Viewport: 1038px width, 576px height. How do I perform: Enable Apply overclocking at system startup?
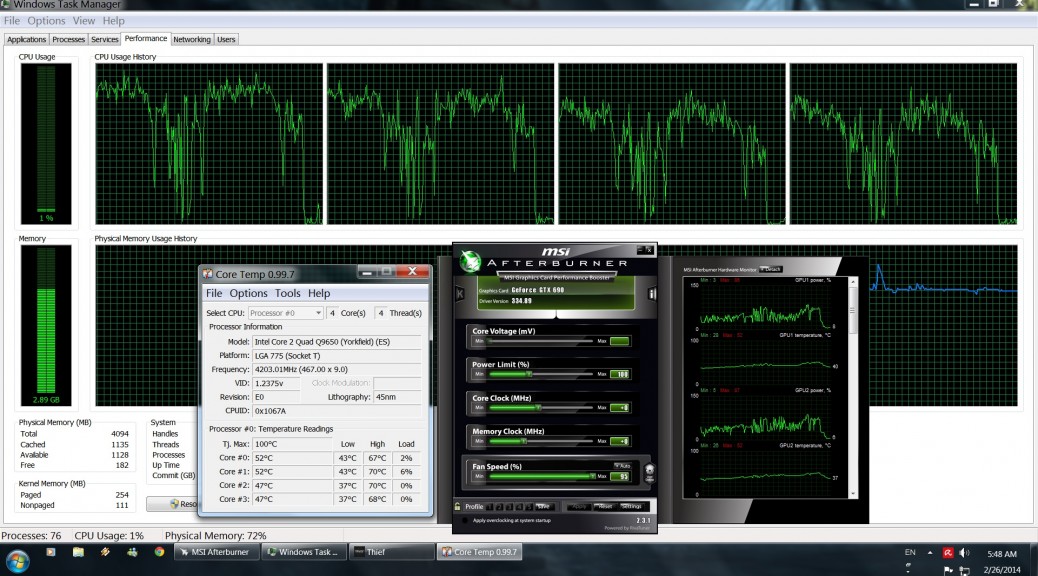464,520
